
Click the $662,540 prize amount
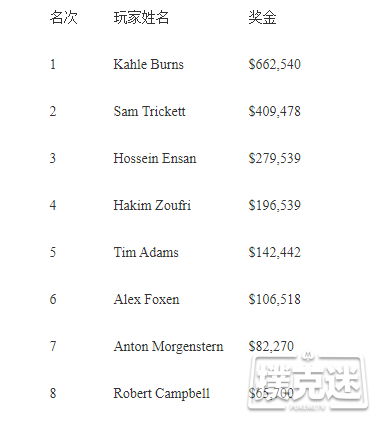tap(274, 64)
